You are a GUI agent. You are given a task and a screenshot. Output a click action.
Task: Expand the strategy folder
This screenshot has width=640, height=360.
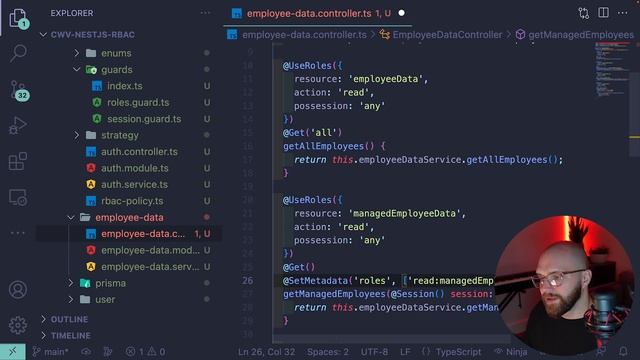(120, 135)
